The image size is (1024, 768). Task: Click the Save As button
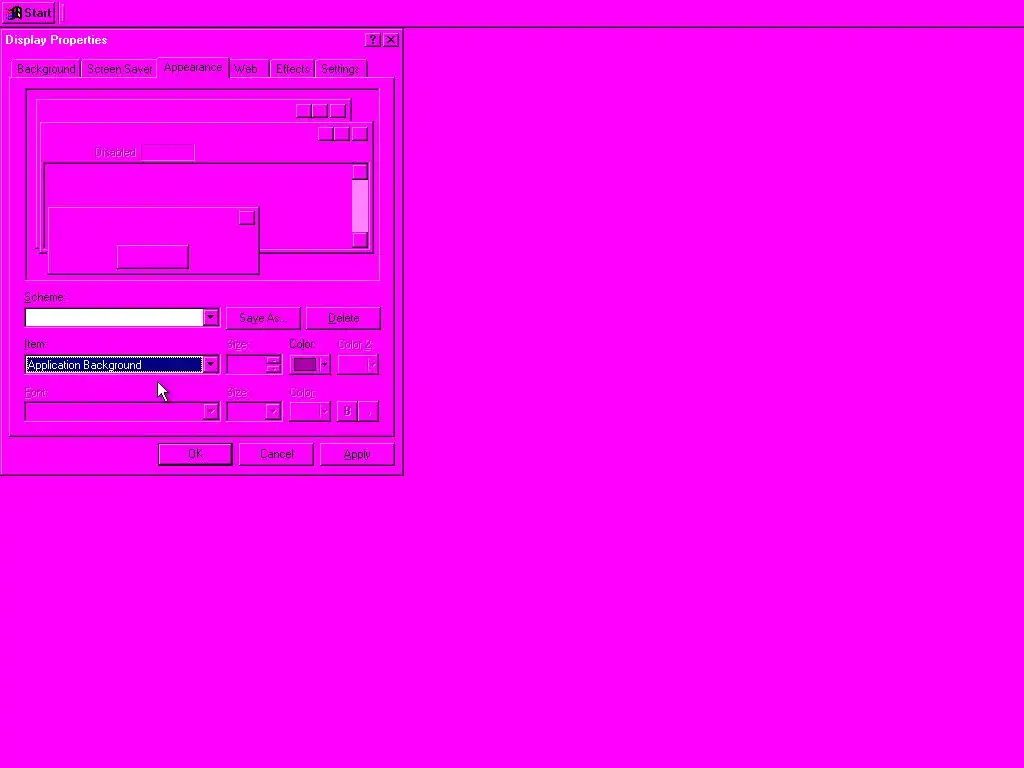tap(263, 318)
